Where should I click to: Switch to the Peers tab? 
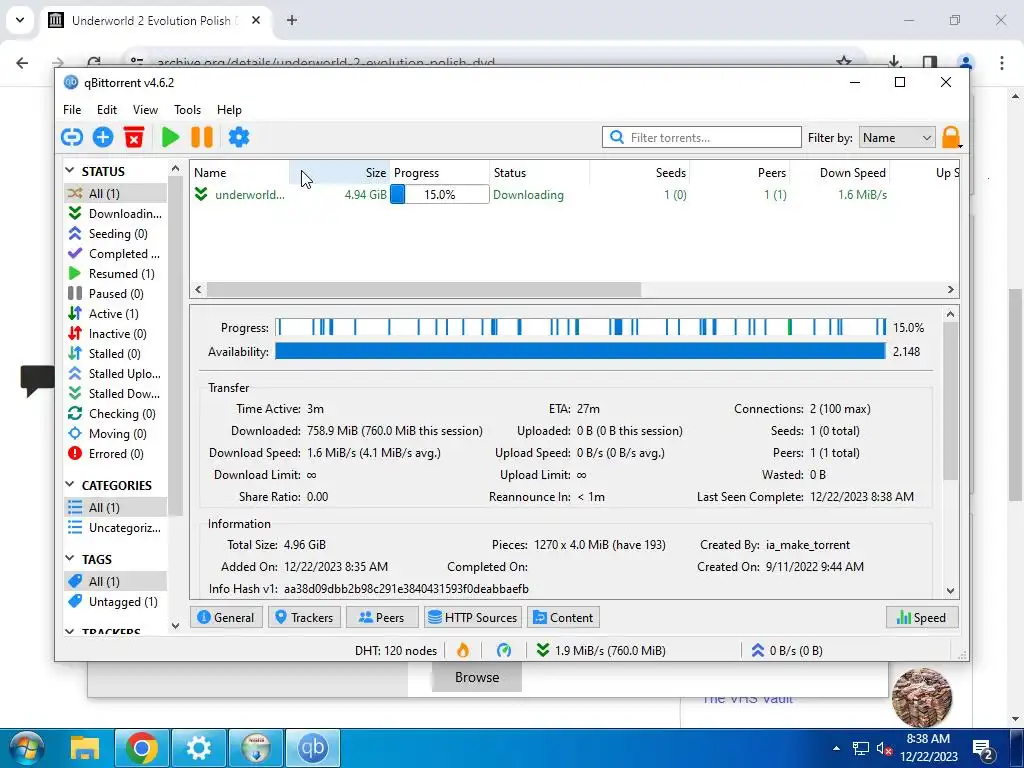[382, 618]
